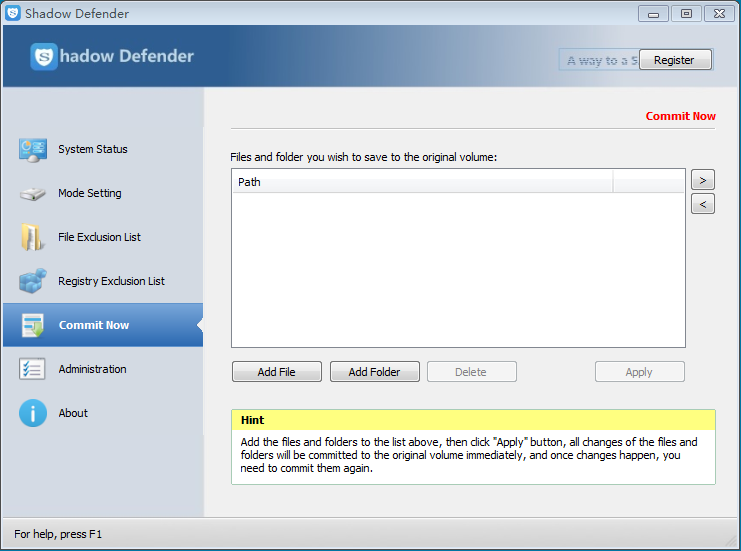
Task: Click the Registry Exclusion List cubes icon
Action: click(x=33, y=282)
